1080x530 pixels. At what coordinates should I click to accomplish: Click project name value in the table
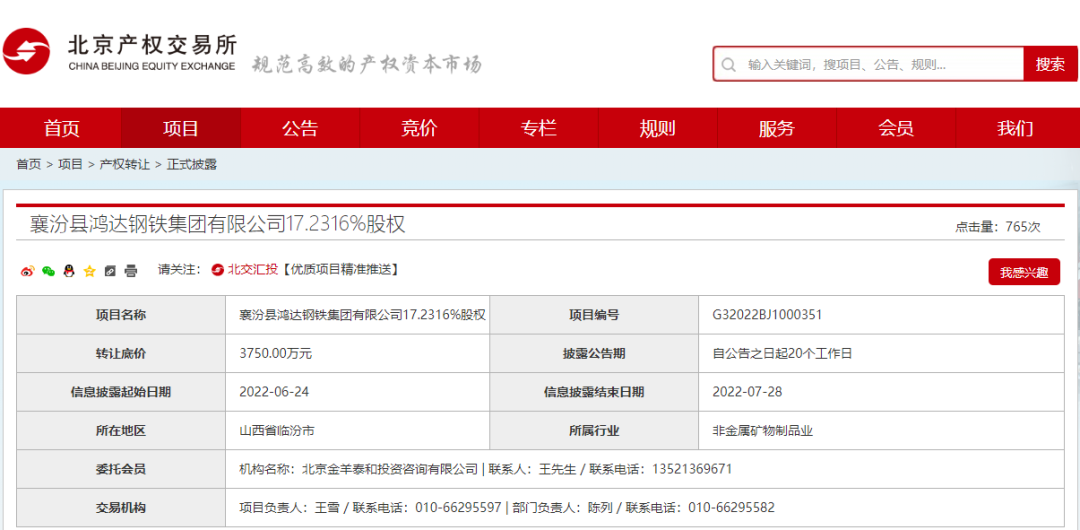[x=363, y=315]
